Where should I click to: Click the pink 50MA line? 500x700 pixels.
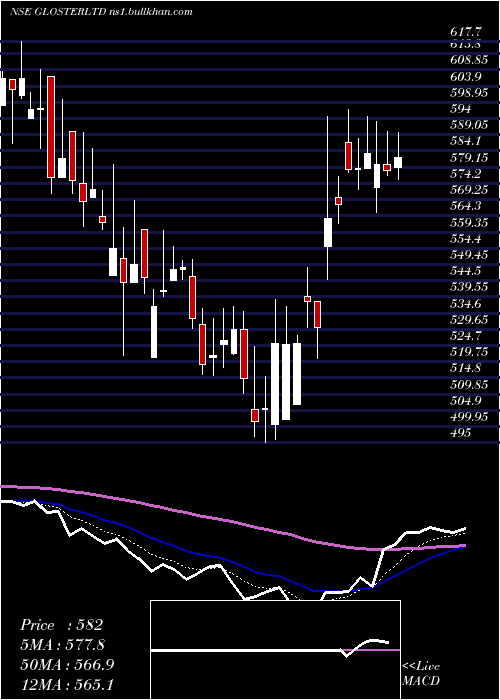232,520
